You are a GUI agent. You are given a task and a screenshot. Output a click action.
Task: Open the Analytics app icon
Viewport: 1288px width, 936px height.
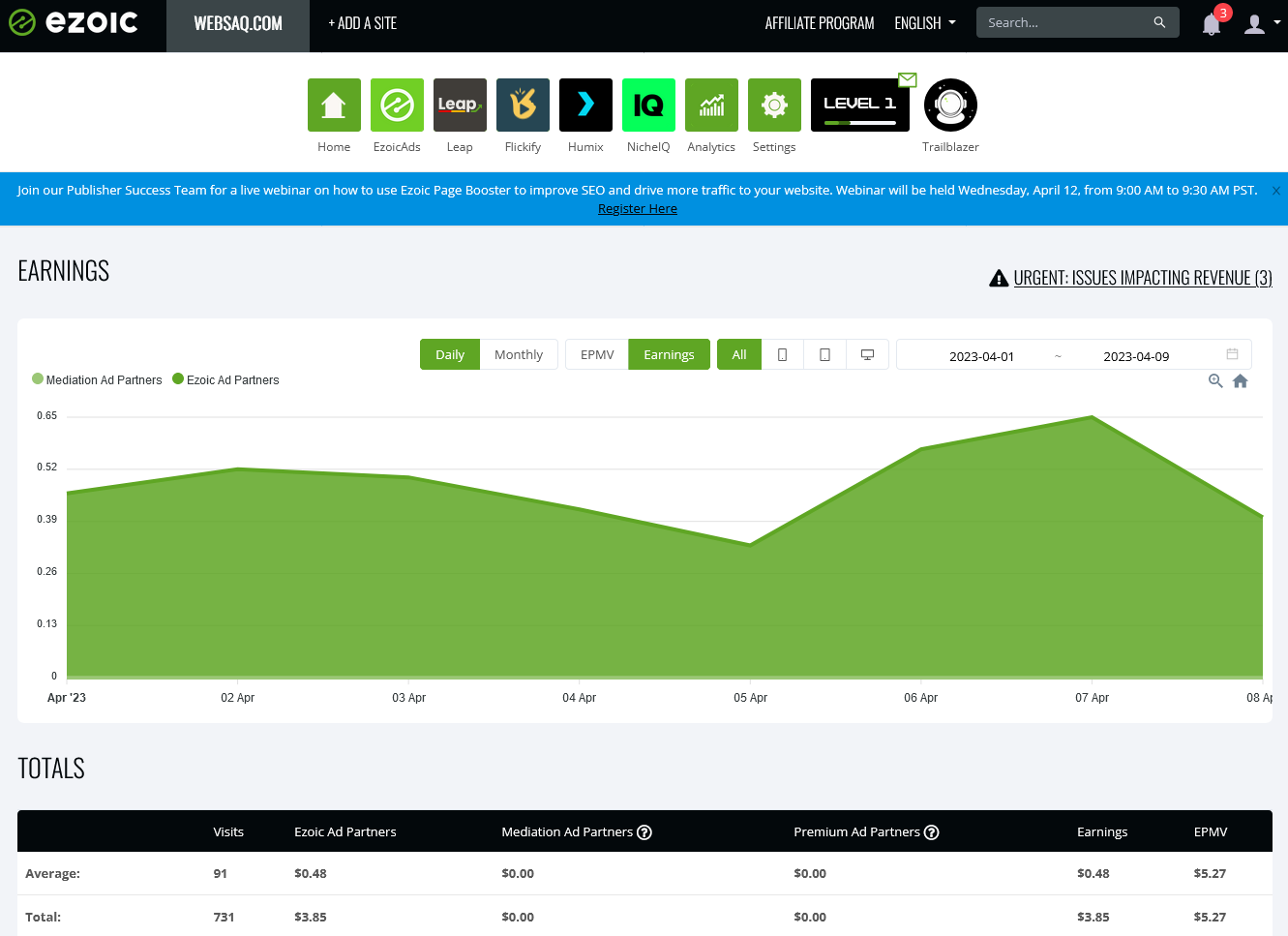click(711, 105)
